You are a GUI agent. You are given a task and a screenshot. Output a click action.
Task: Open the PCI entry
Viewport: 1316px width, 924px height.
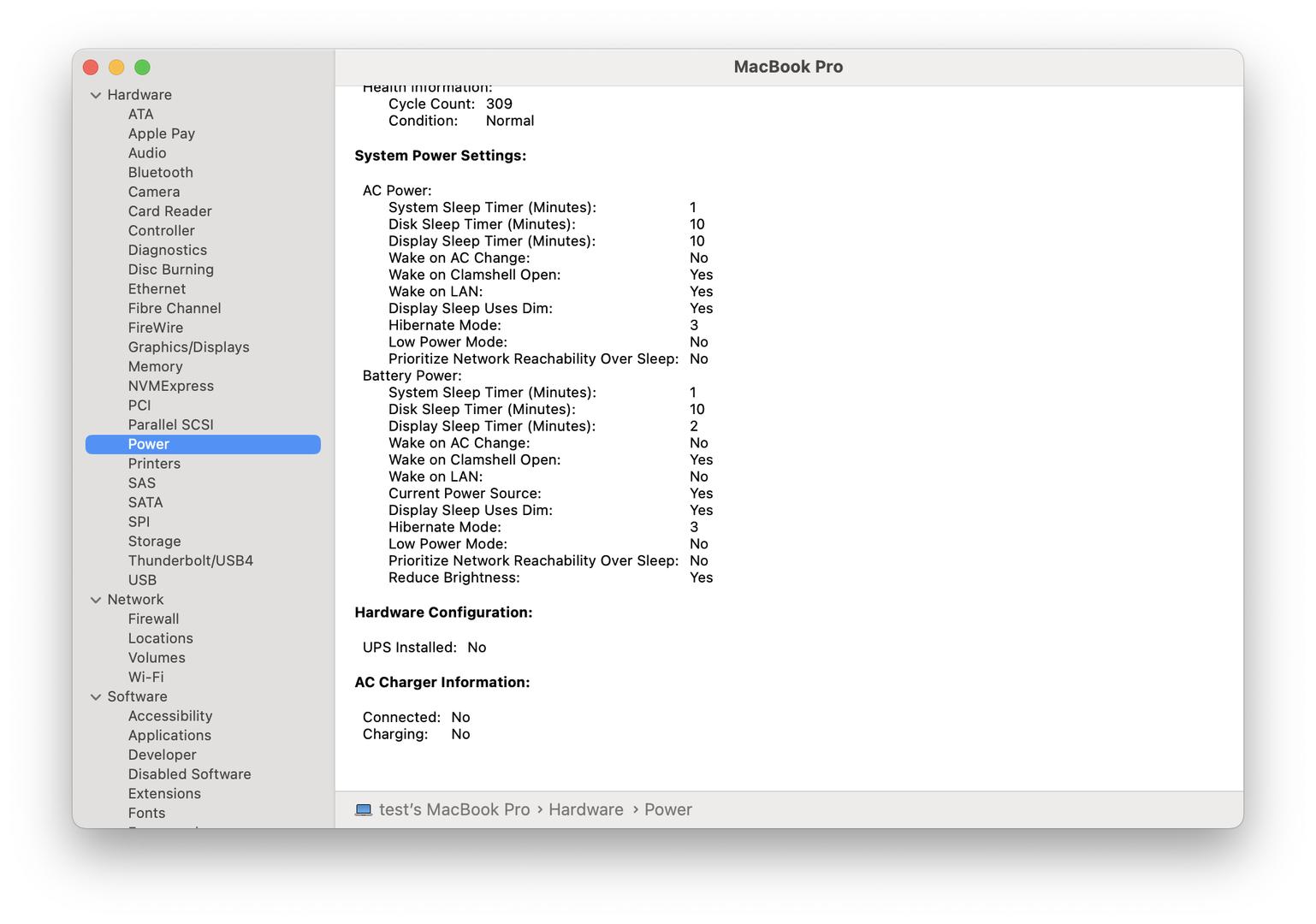pyautogui.click(x=139, y=406)
